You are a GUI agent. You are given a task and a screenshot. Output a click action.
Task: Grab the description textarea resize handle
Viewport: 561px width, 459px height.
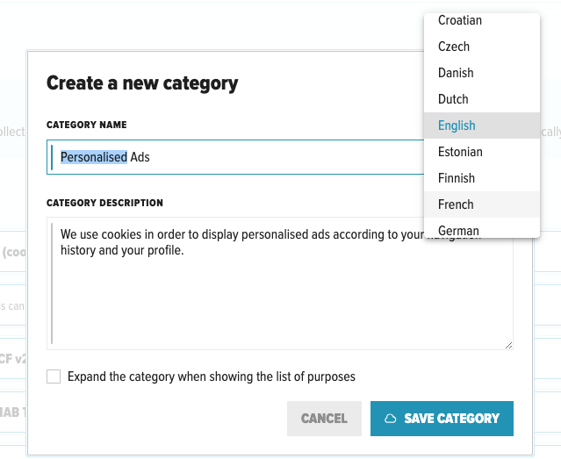509,345
